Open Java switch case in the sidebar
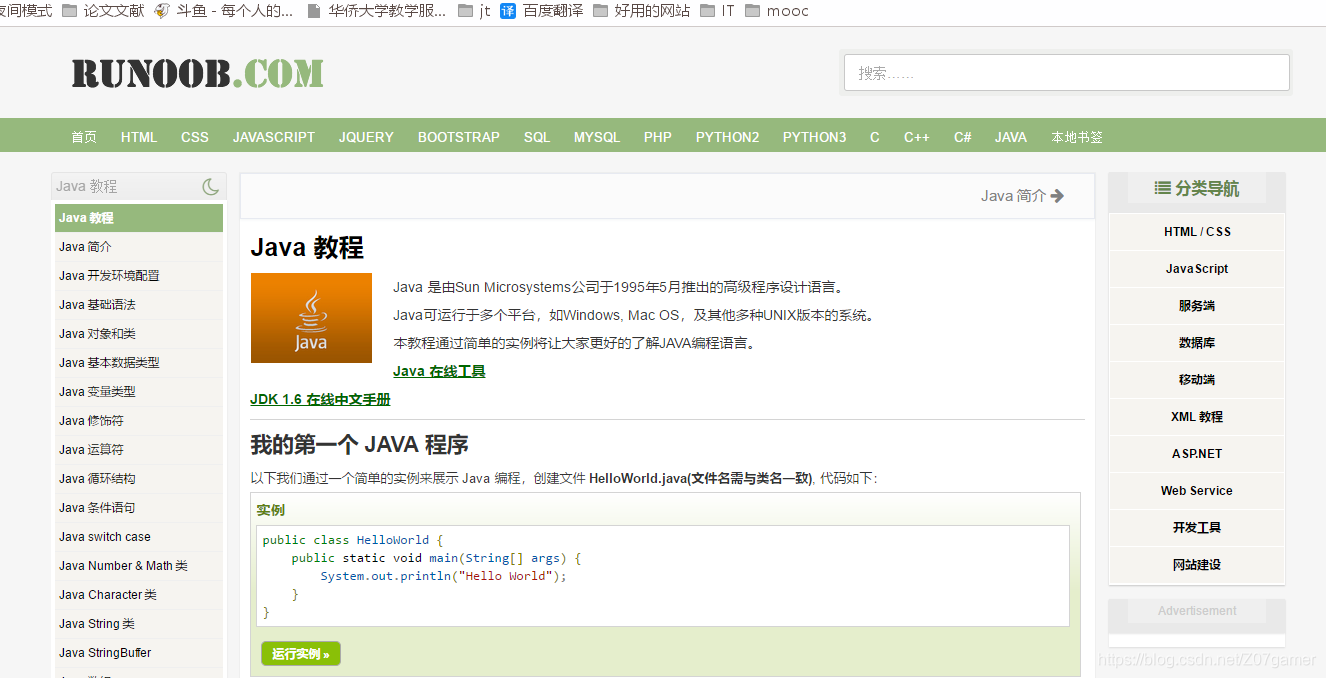 139,537
